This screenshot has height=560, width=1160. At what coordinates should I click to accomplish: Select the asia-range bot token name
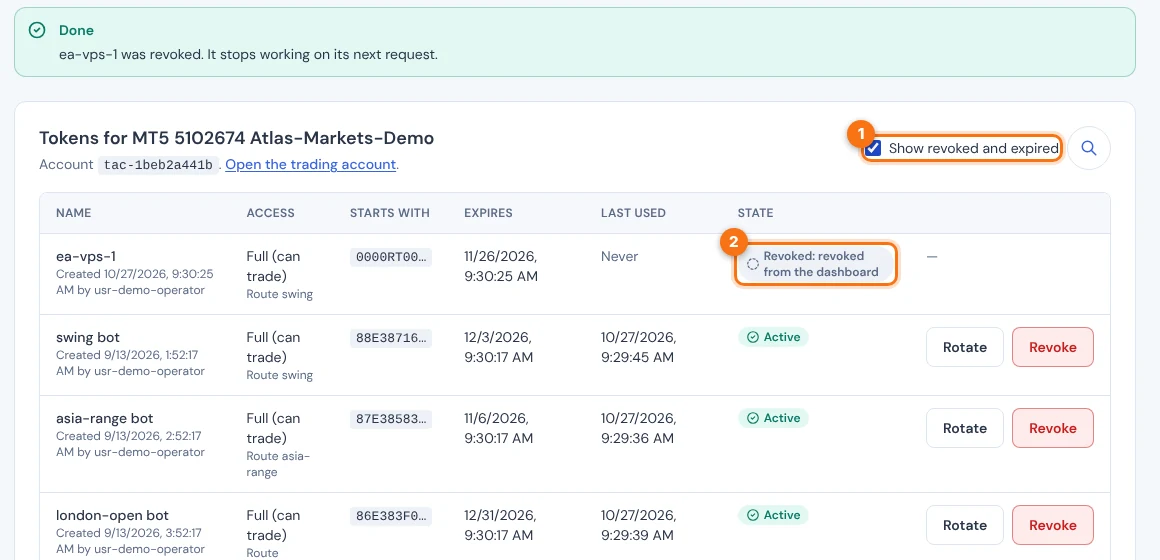pos(104,419)
